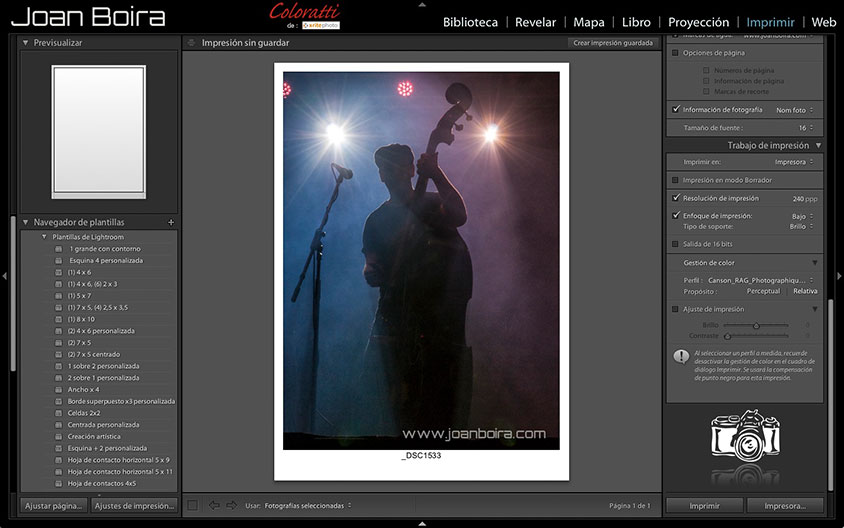Screen dimensions: 844x528
Task: Click the Ajustar página button
Action: (x=53, y=506)
